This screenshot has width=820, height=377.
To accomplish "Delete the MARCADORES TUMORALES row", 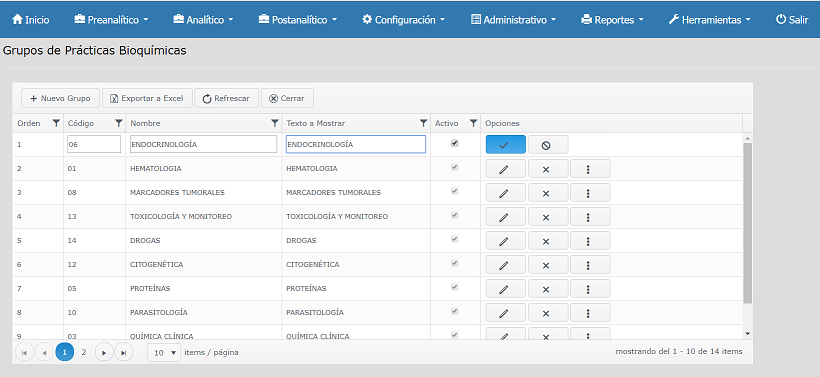I will click(x=548, y=193).
